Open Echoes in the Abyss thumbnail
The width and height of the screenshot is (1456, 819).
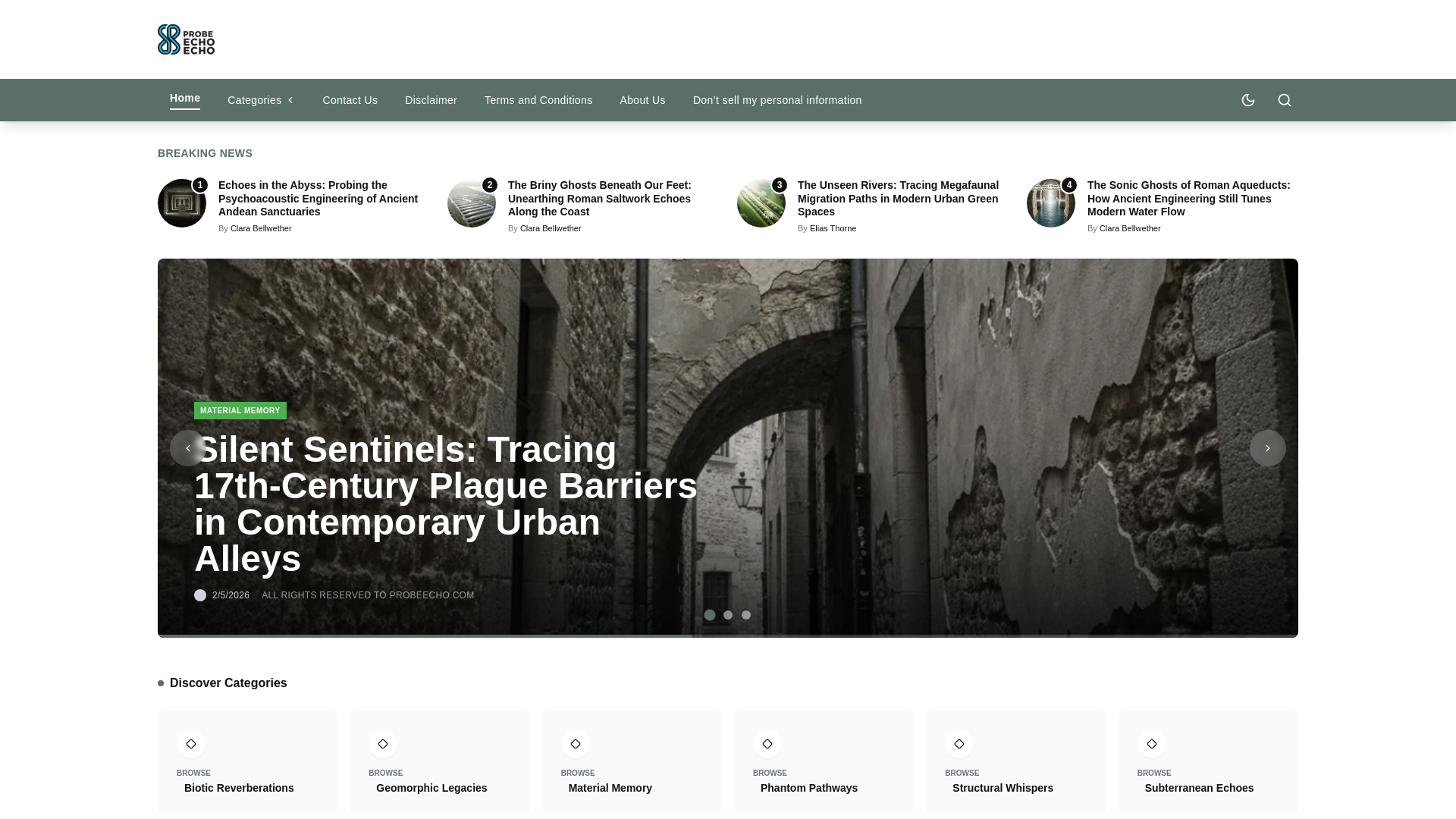pos(182,203)
